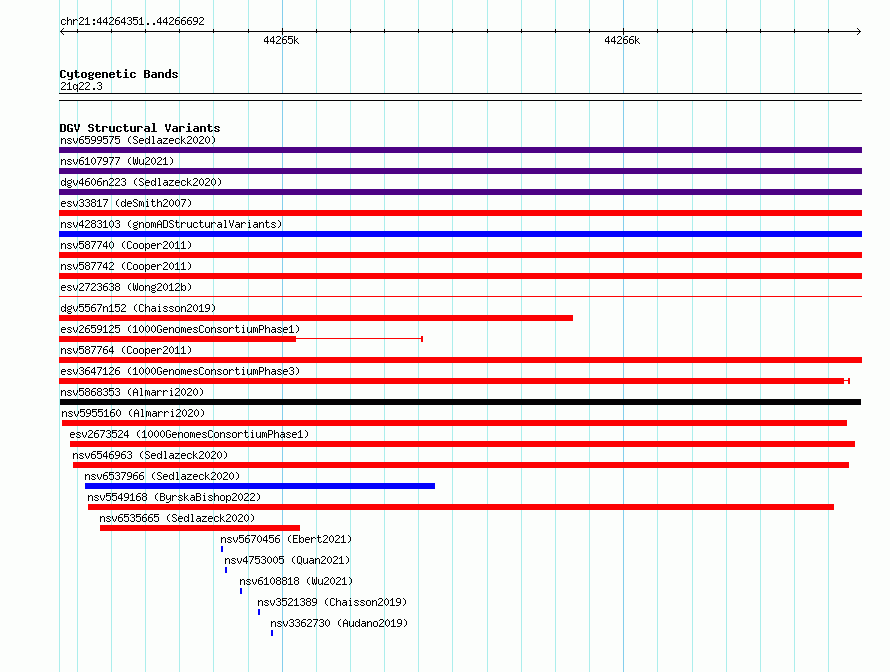Screen dimensions: 890x672
Task: Open the nsv6107977 (Wu2021) label
Action: 117,161
